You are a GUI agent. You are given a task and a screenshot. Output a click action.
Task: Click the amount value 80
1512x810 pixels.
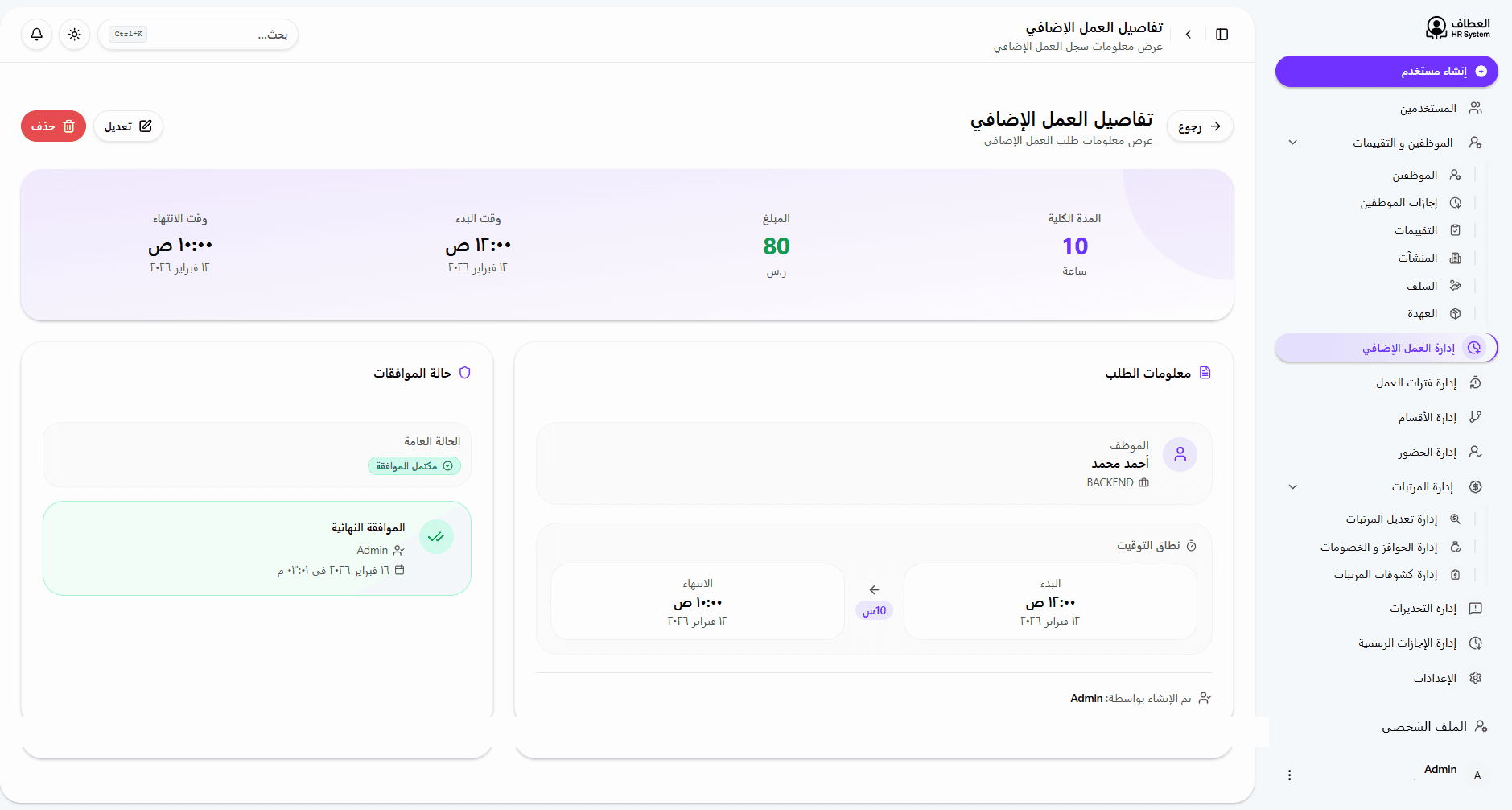pyautogui.click(x=777, y=246)
